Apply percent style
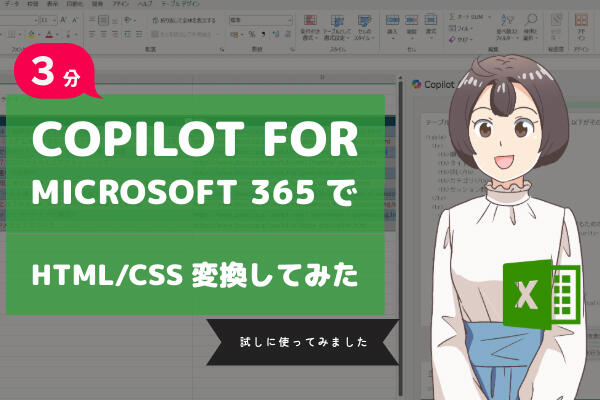Image resolution: width=600 pixels, height=400 pixels. pos(251,35)
